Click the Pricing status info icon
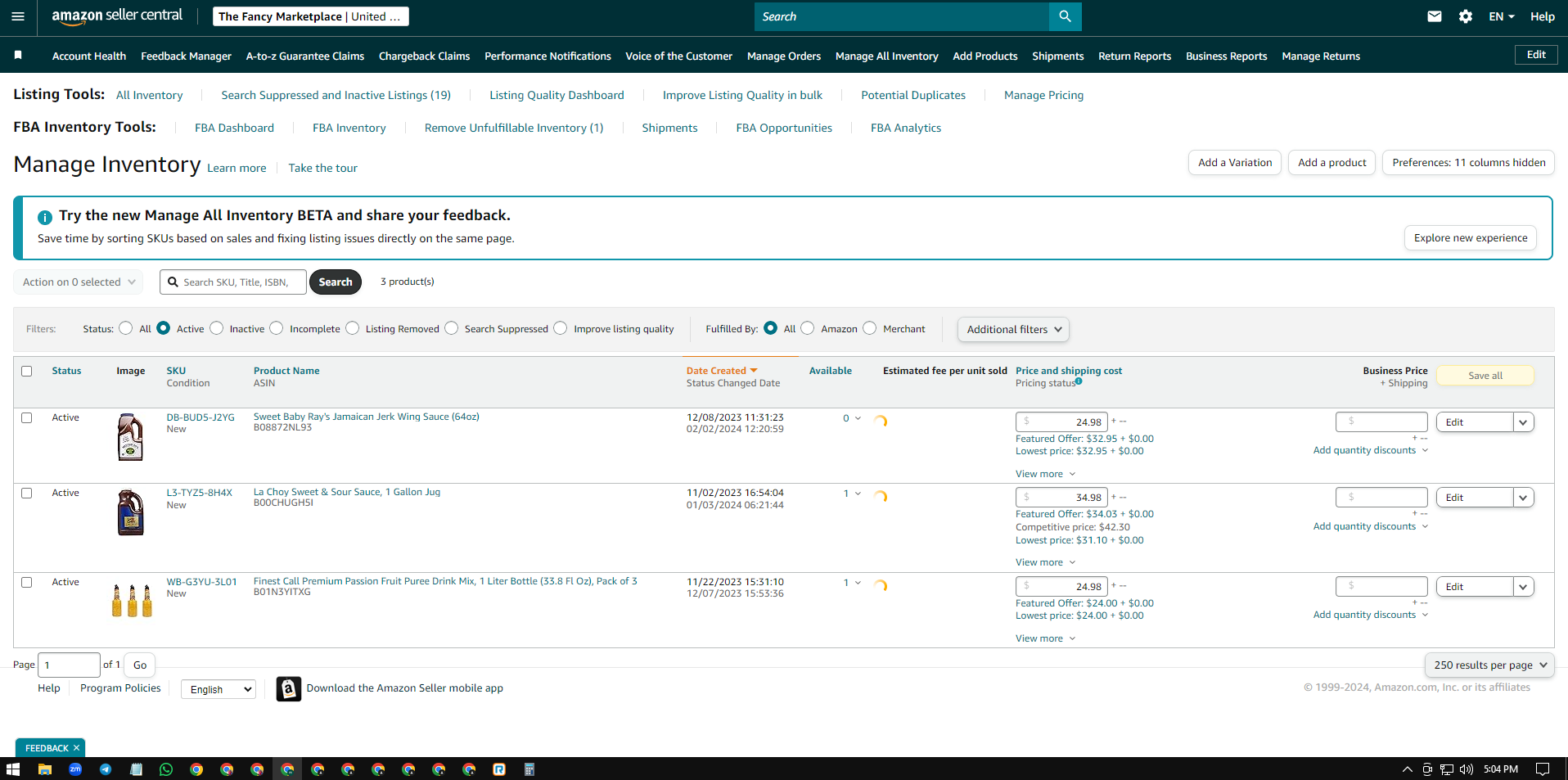 click(x=1079, y=381)
